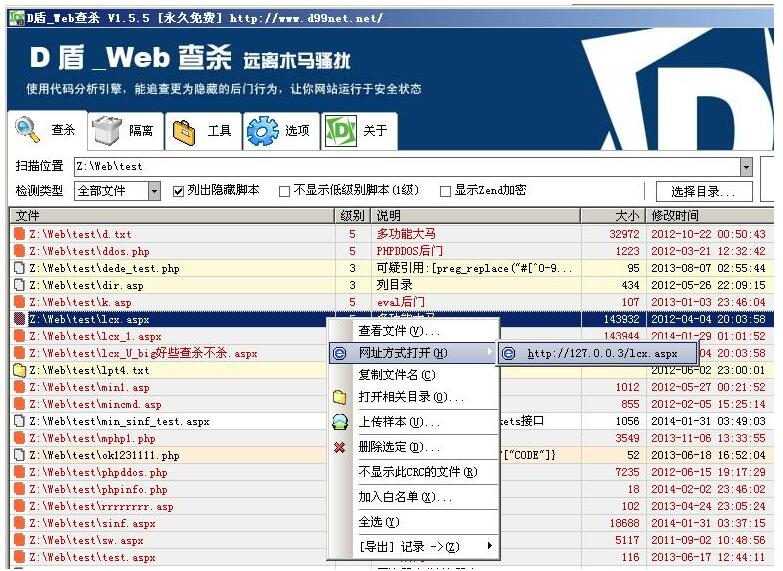Choose 全选(Y) from context menu
Viewport: 783px width, 571px height.
coord(414,522)
